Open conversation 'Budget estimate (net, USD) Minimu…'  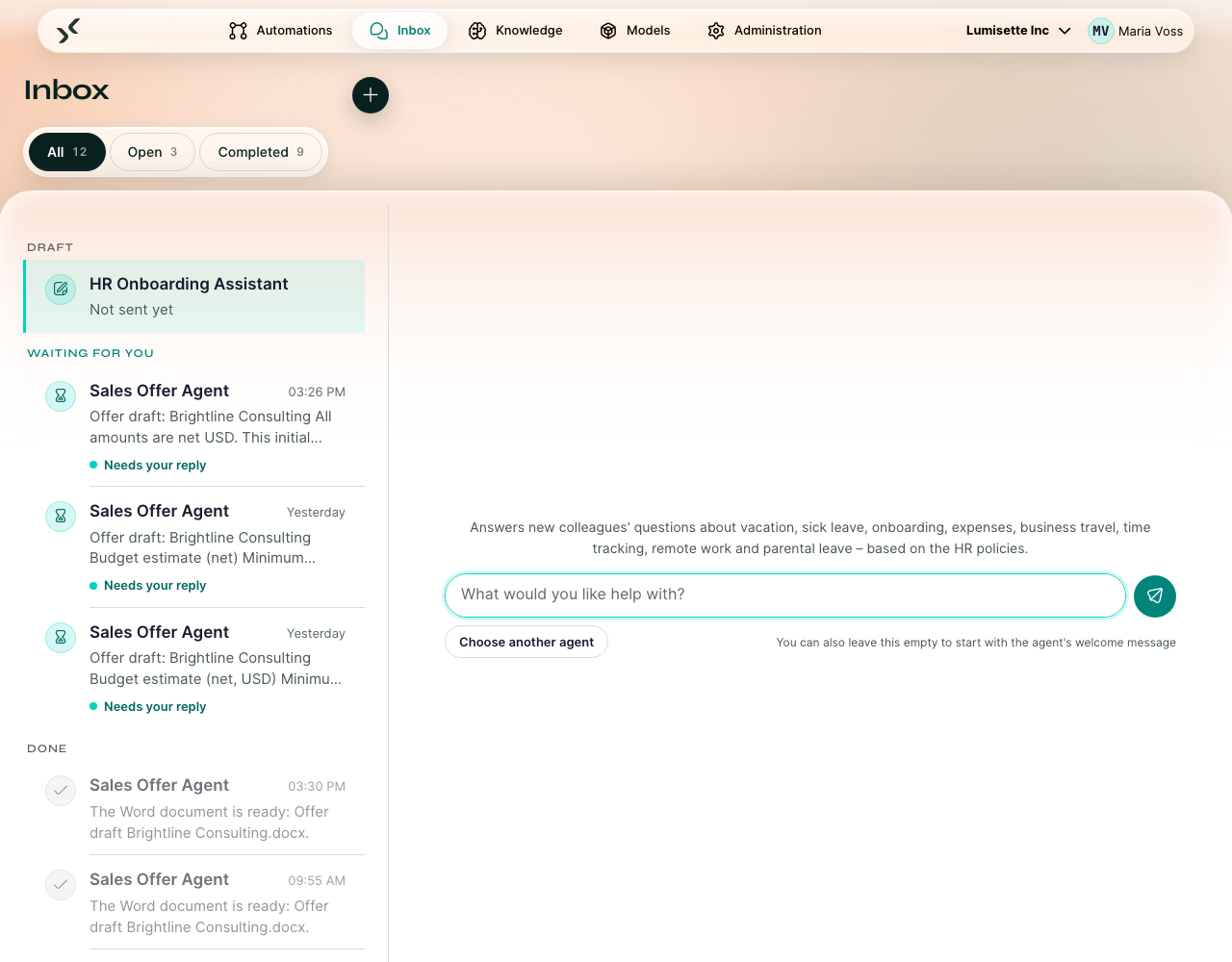click(x=194, y=668)
